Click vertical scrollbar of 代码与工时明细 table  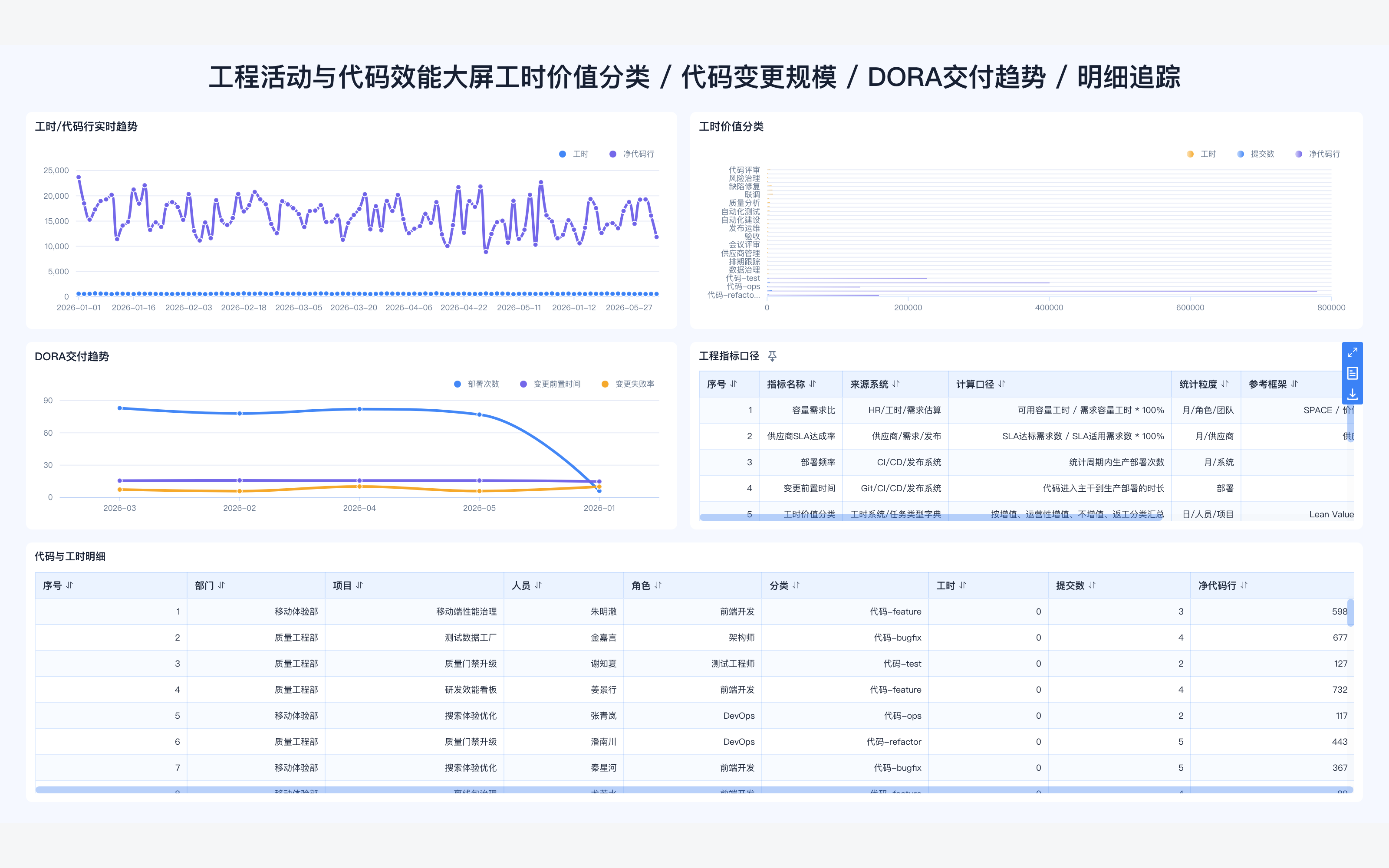[1350, 612]
